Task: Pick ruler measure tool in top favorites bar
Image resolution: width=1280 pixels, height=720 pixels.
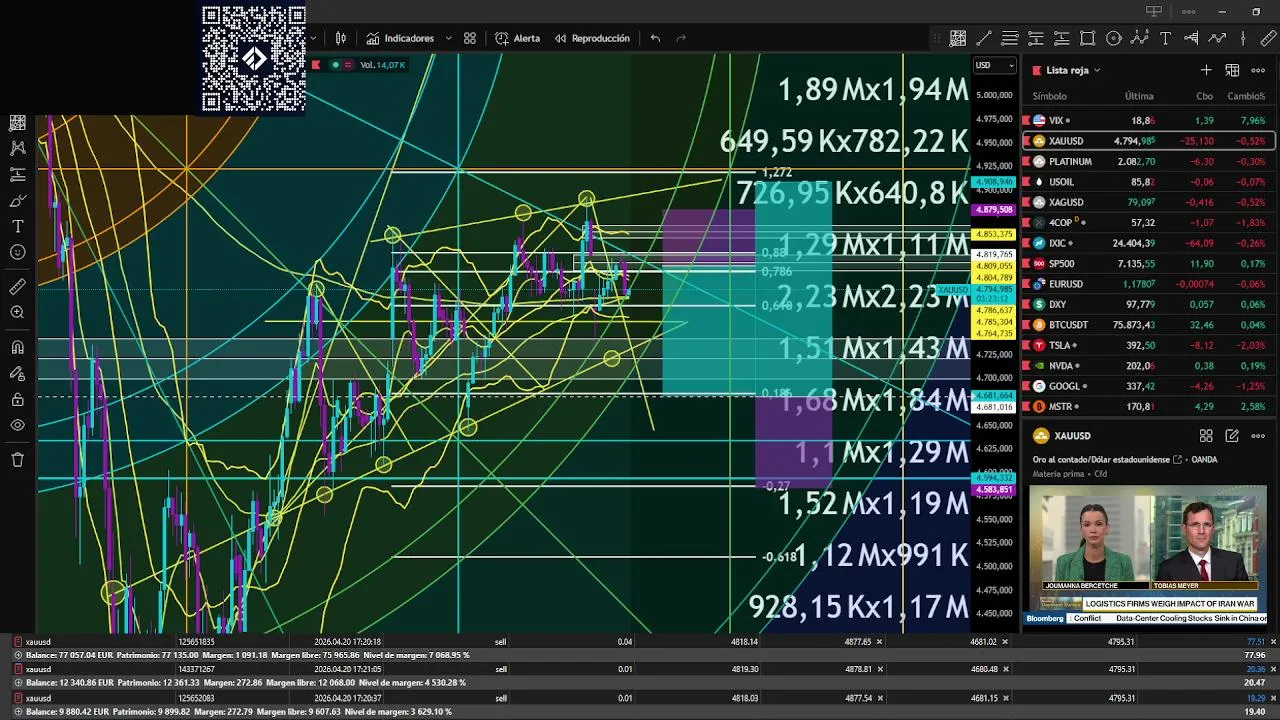Action: point(1270,38)
